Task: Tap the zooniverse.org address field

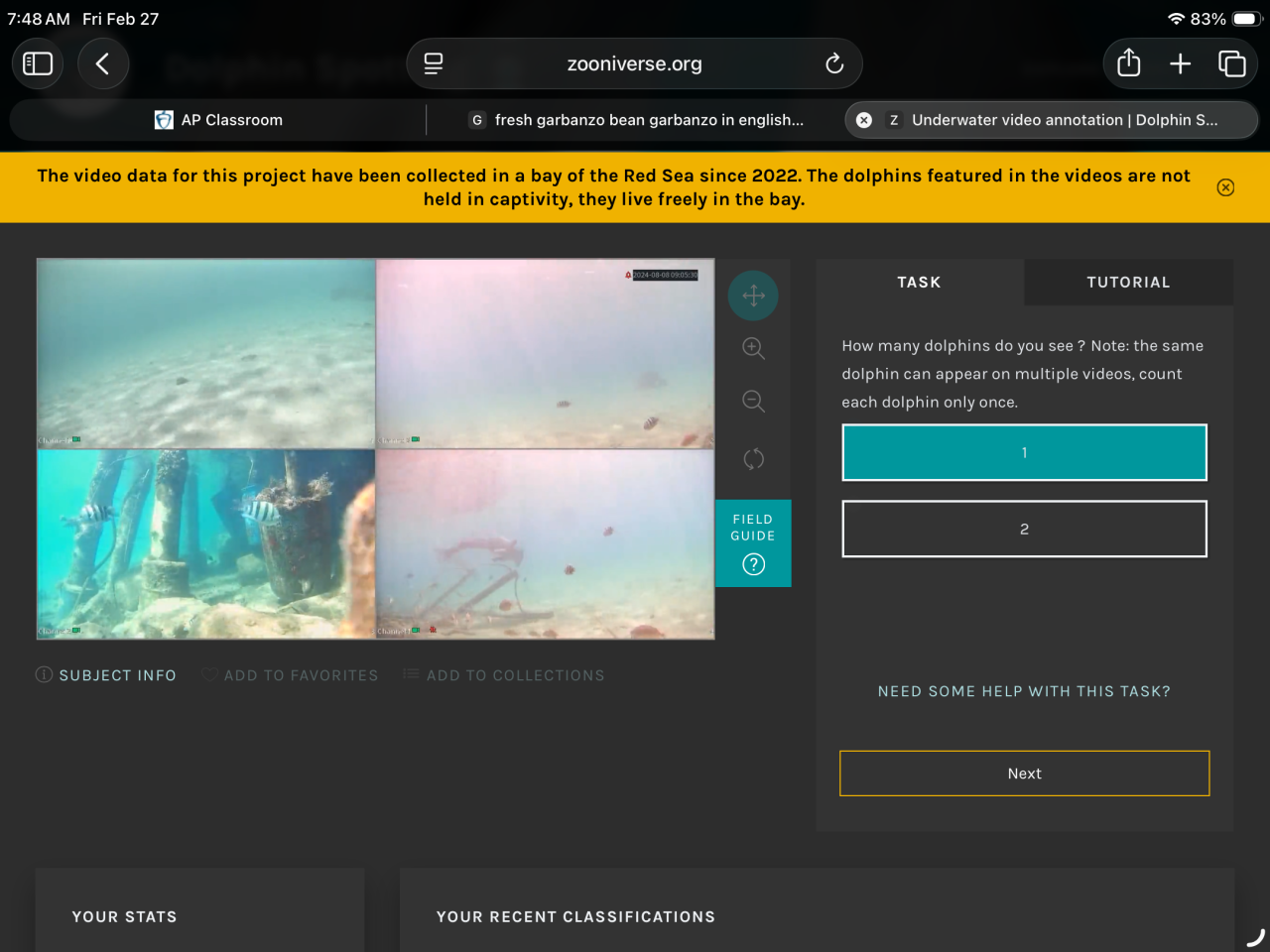Action: 635,63
